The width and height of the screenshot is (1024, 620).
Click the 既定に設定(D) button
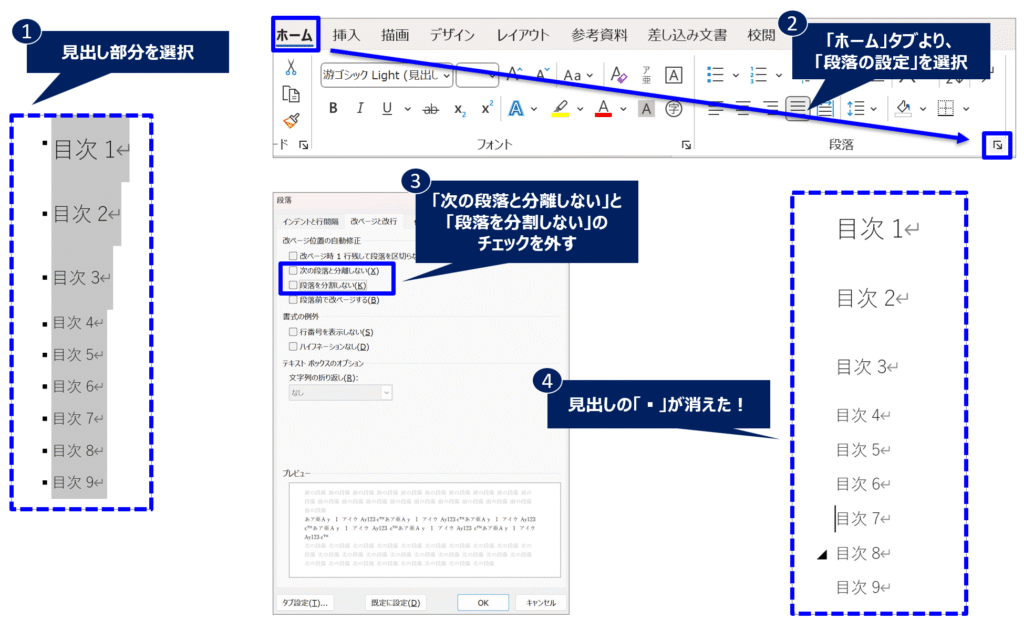click(395, 602)
